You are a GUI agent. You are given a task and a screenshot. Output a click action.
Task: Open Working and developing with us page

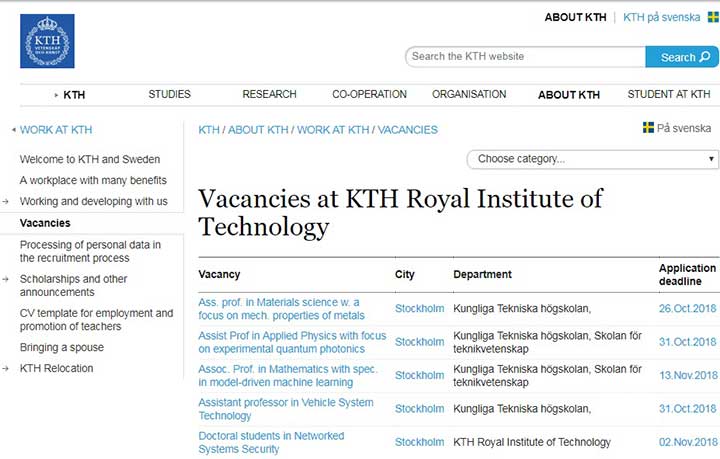(x=94, y=202)
